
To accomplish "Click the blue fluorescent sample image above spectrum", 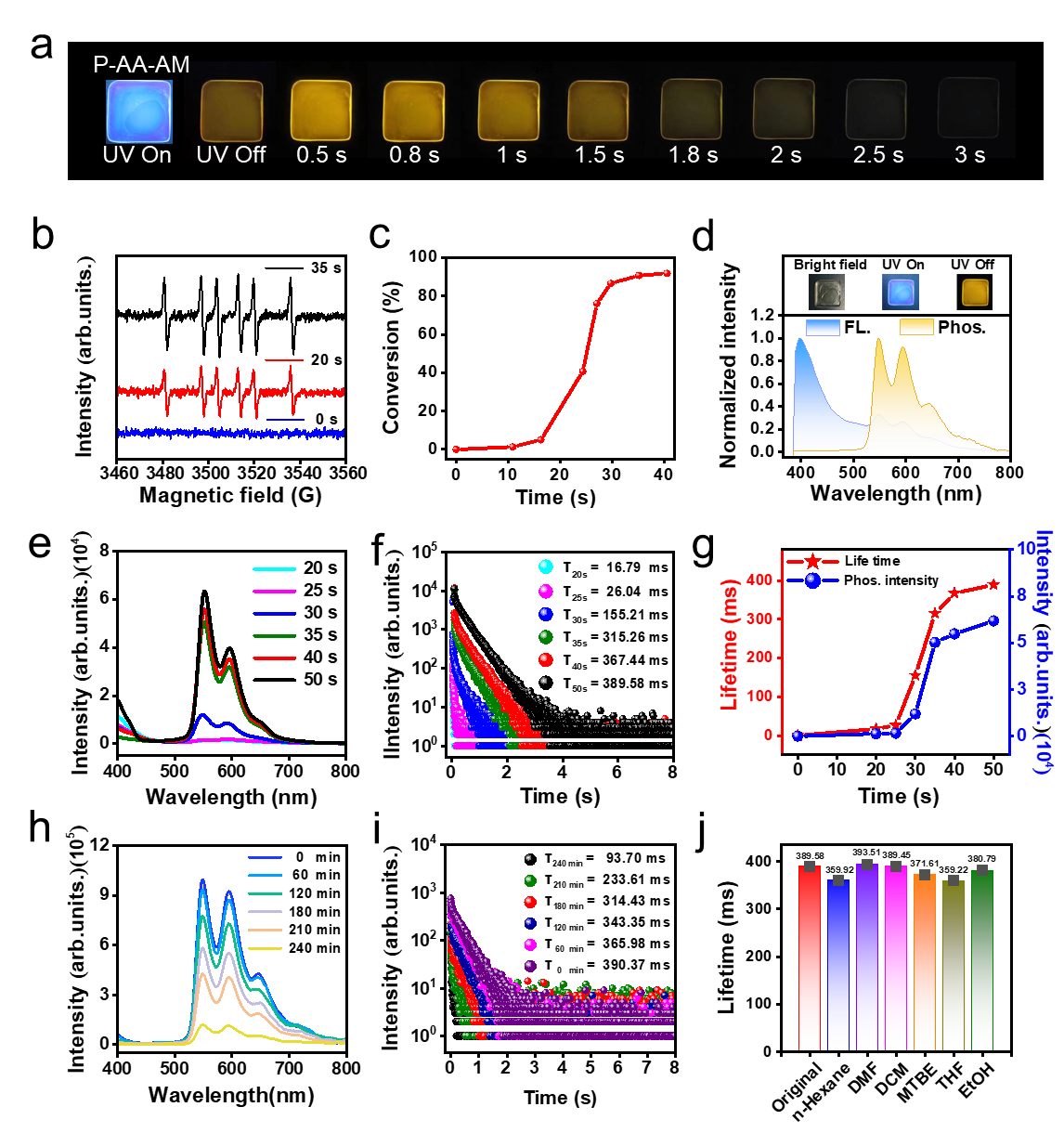I will click(x=900, y=293).
